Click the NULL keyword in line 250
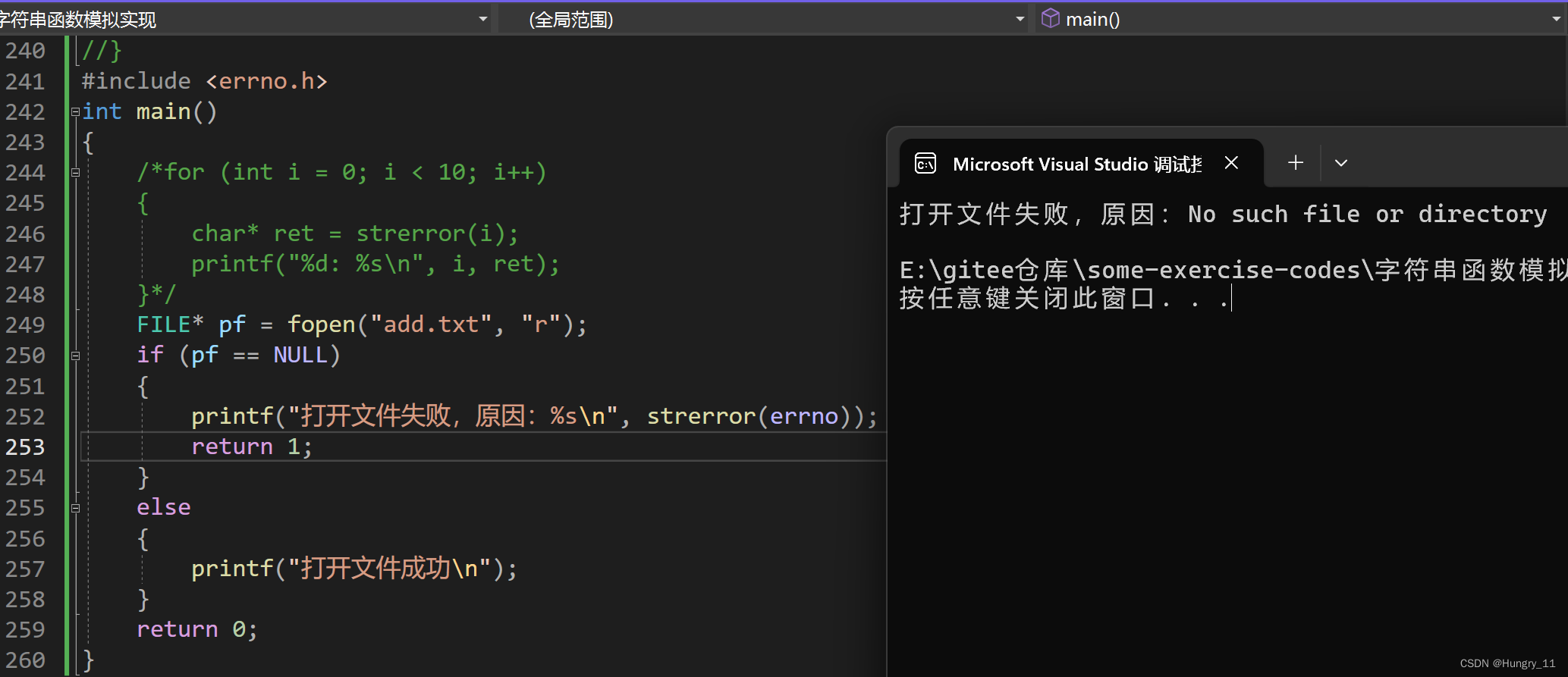The width and height of the screenshot is (1568, 677). [300, 355]
